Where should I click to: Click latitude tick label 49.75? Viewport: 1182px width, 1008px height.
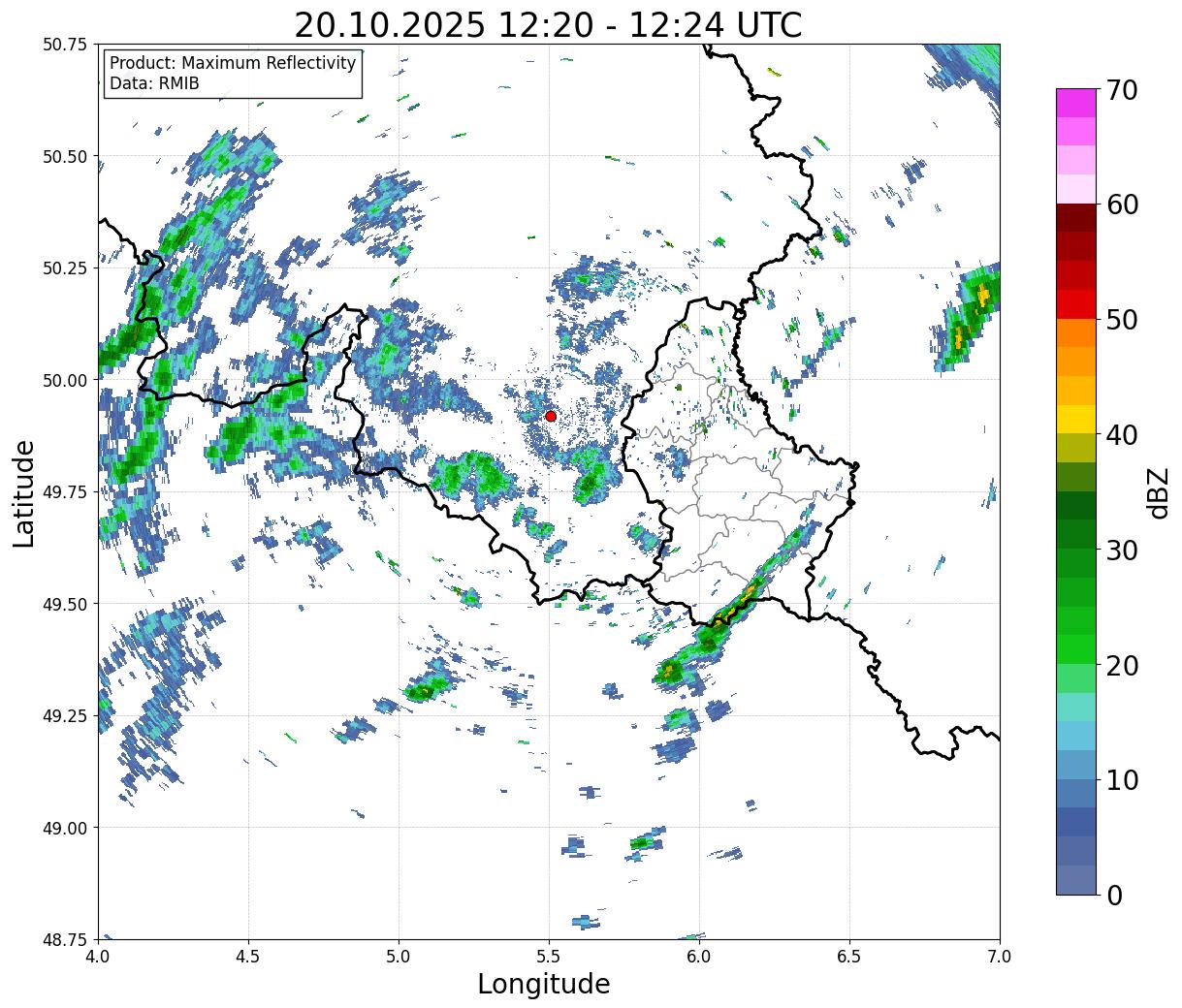click(x=66, y=492)
